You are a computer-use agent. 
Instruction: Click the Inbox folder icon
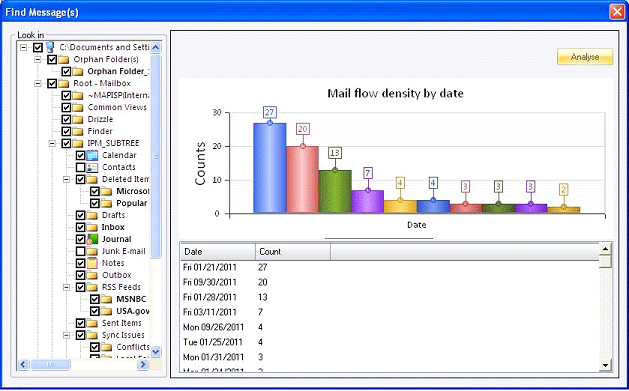tap(92, 227)
